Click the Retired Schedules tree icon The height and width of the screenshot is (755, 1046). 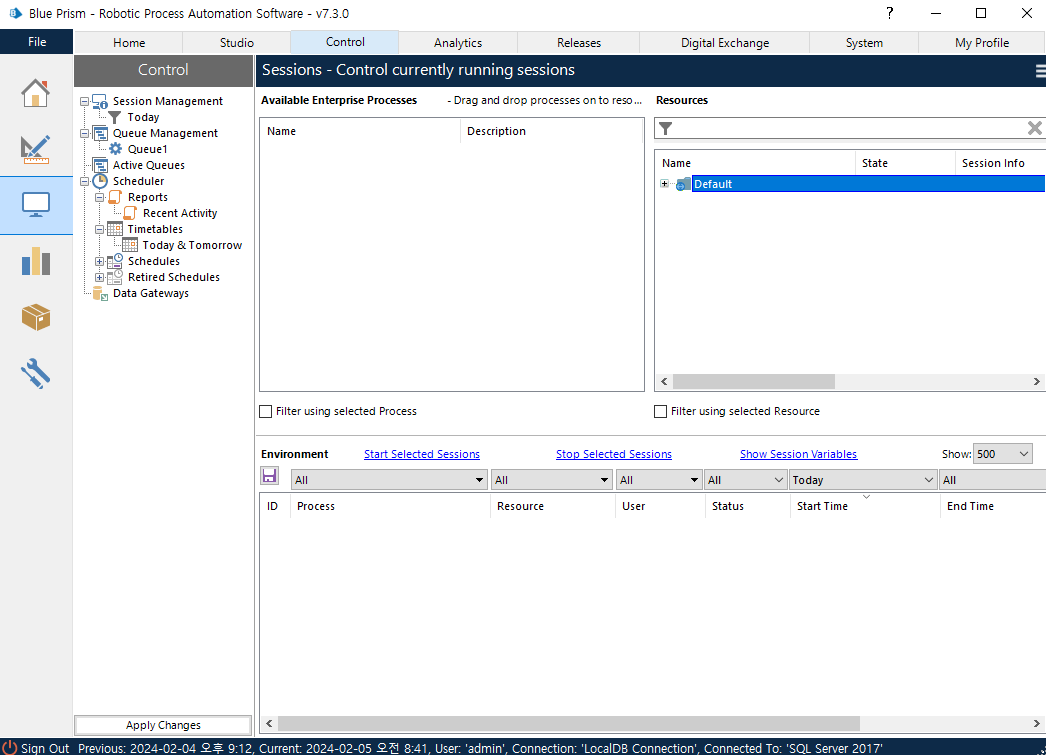[x=115, y=277]
